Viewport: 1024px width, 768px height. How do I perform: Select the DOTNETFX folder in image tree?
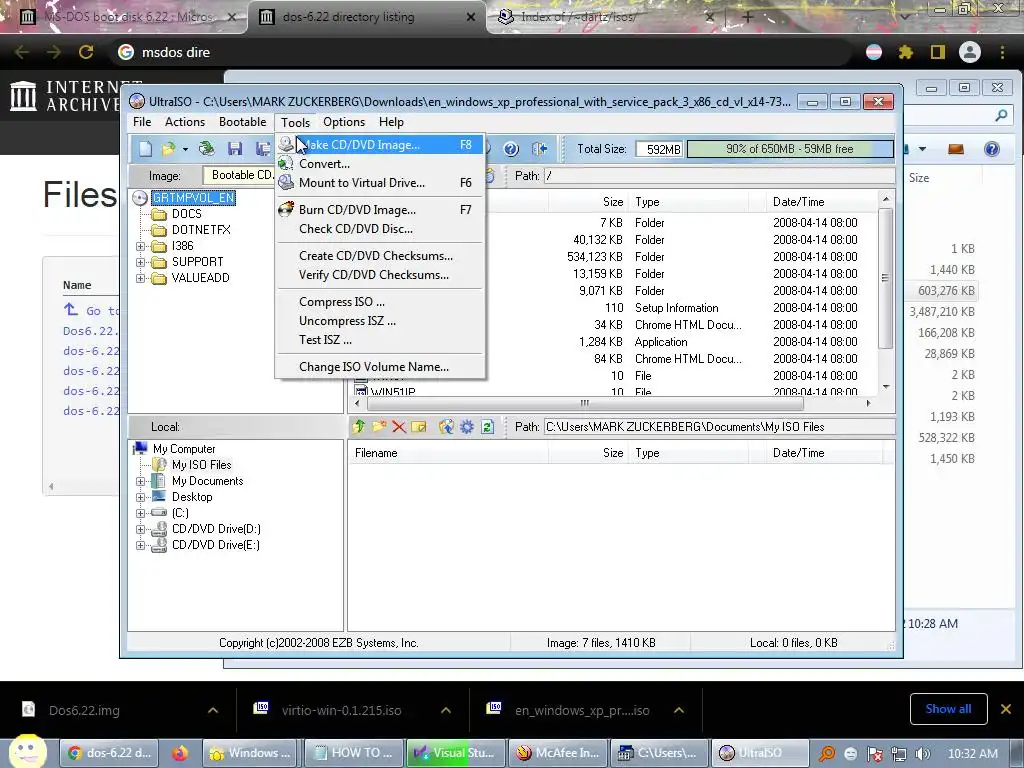tap(201, 230)
